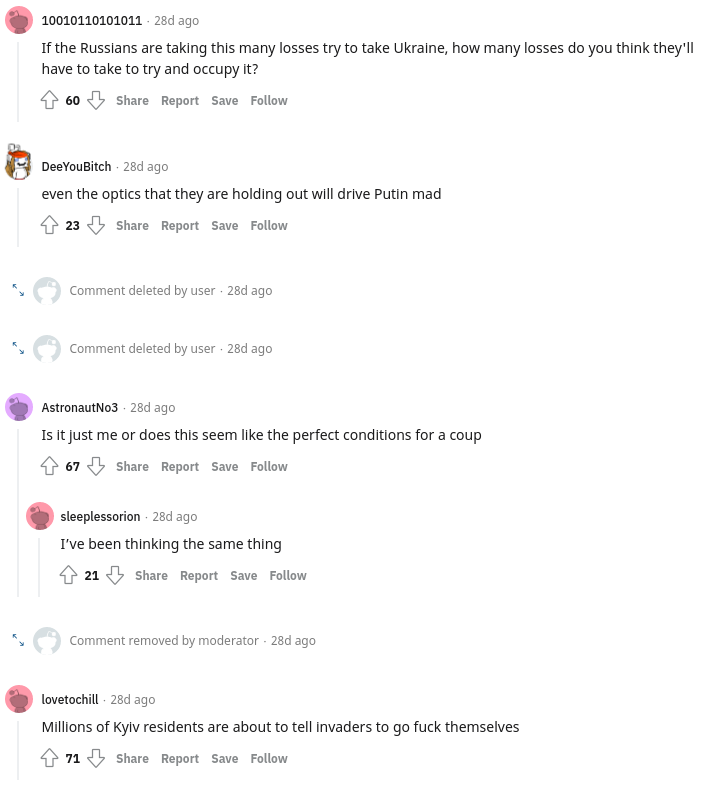Image resolution: width=723 pixels, height=787 pixels.
Task: Expand the first deleted comment
Action: tap(18, 290)
